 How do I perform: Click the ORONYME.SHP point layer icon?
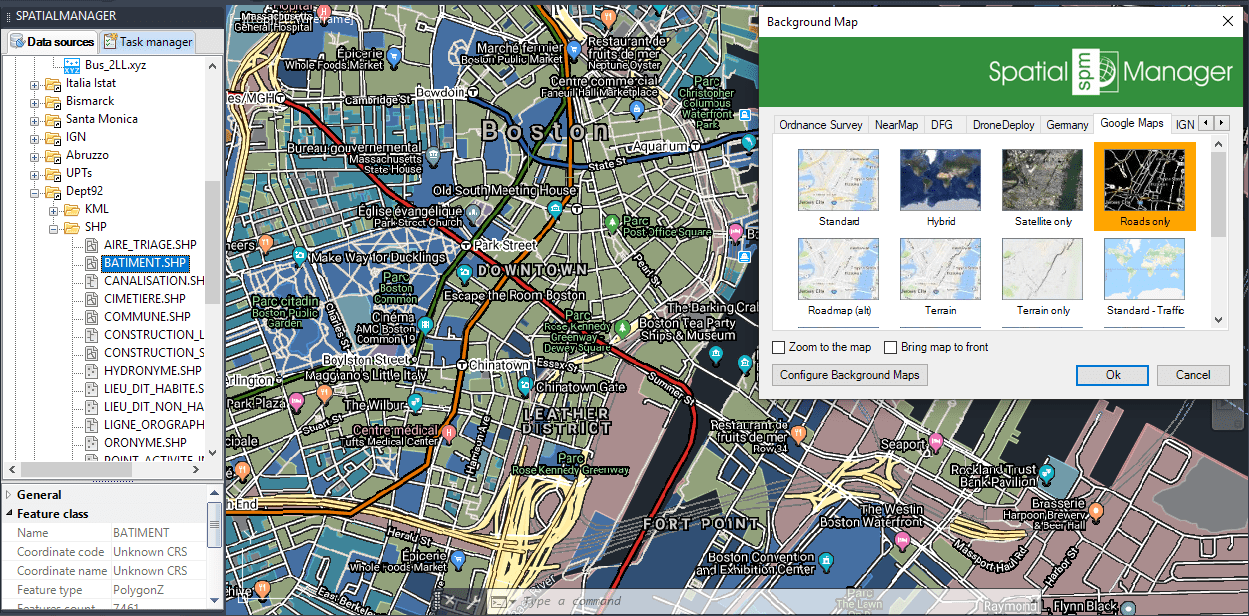pos(91,443)
